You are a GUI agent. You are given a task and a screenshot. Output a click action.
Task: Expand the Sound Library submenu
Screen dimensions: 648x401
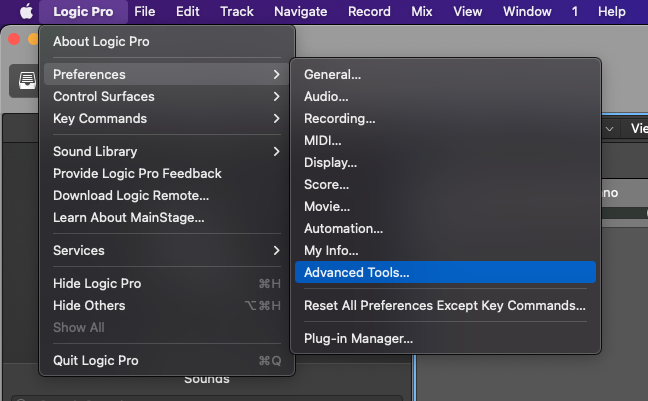pyautogui.click(x=167, y=151)
